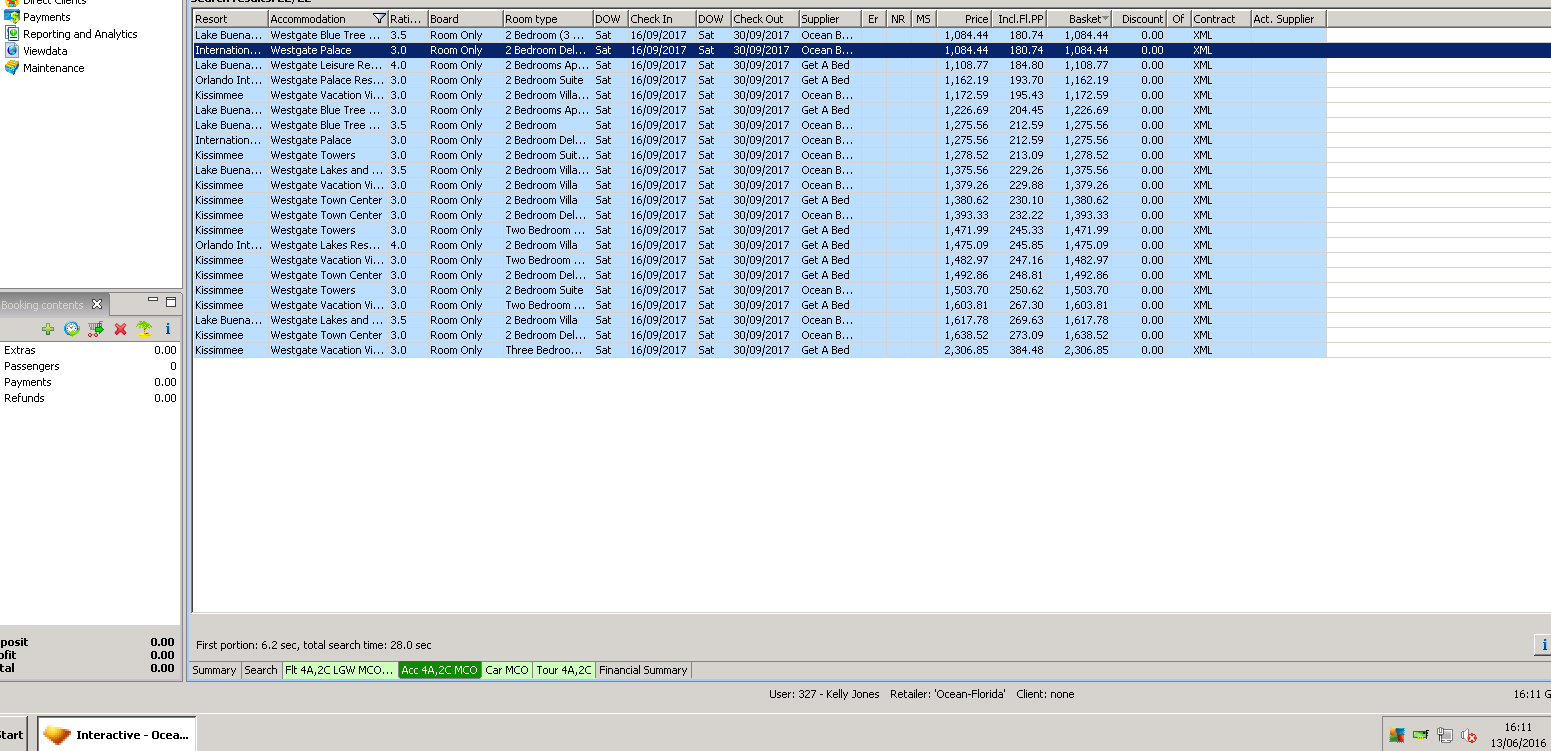Image resolution: width=1551 pixels, height=751 pixels.
Task: Open the Car MCO tab
Action: (507, 670)
